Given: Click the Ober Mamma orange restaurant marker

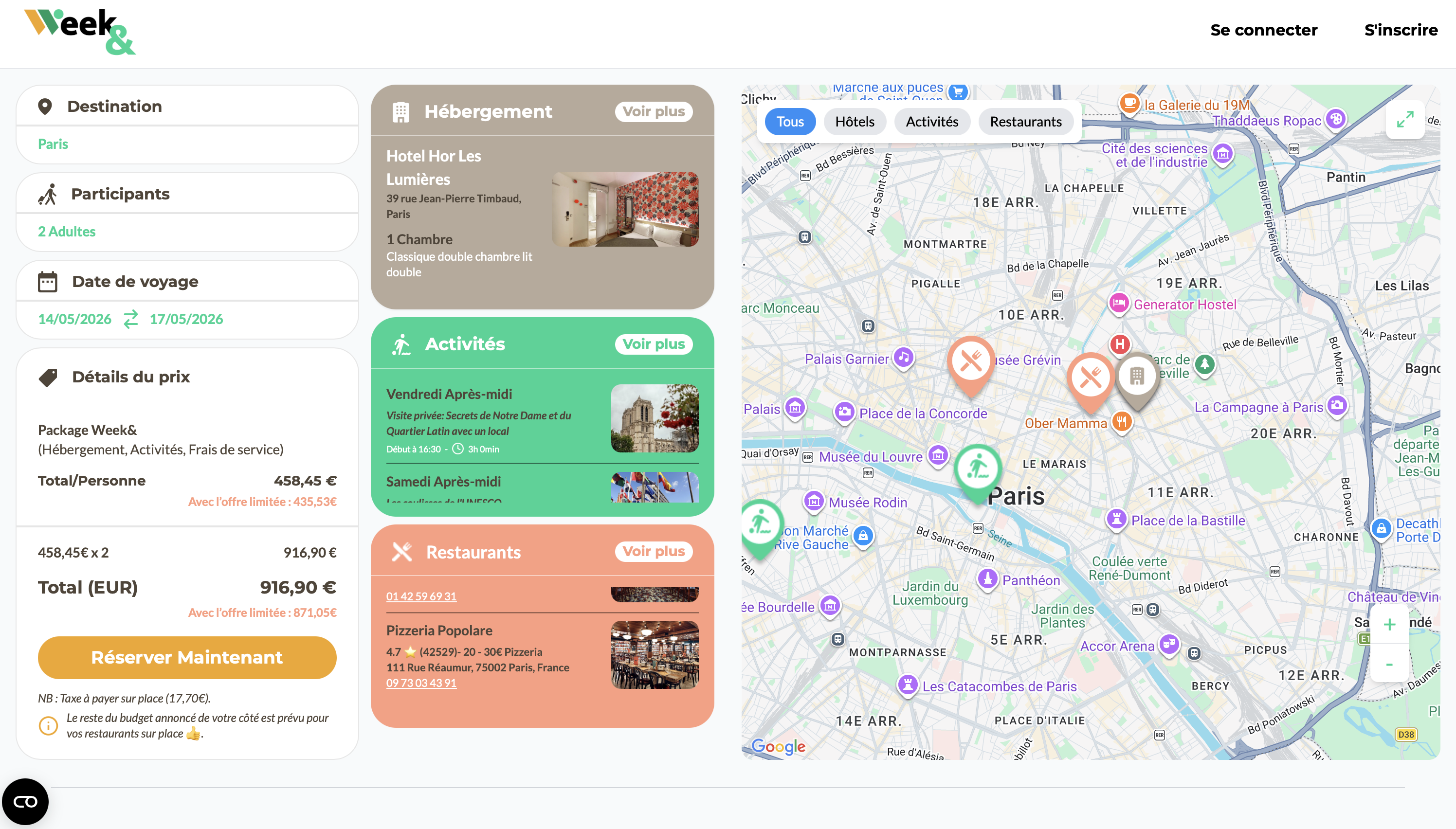Looking at the screenshot, I should [x=1122, y=422].
